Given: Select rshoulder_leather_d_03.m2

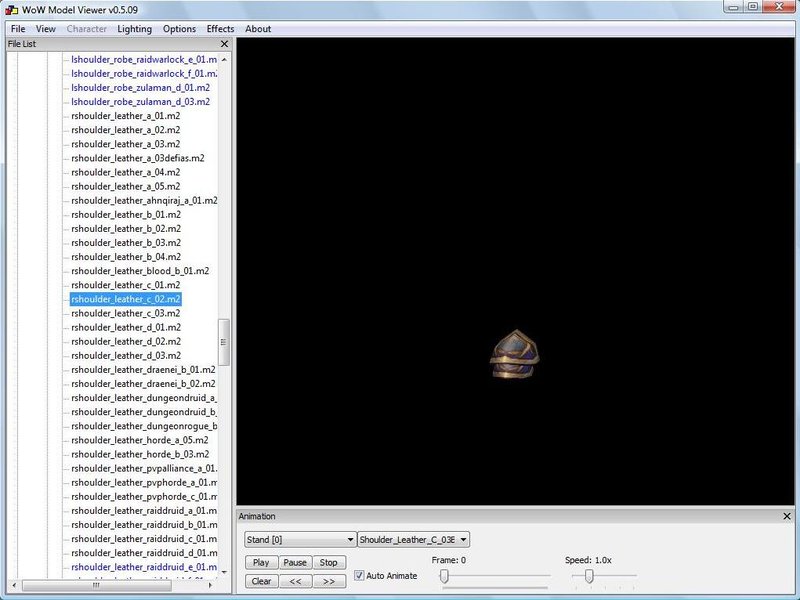Looking at the screenshot, I should pyautogui.click(x=126, y=356).
